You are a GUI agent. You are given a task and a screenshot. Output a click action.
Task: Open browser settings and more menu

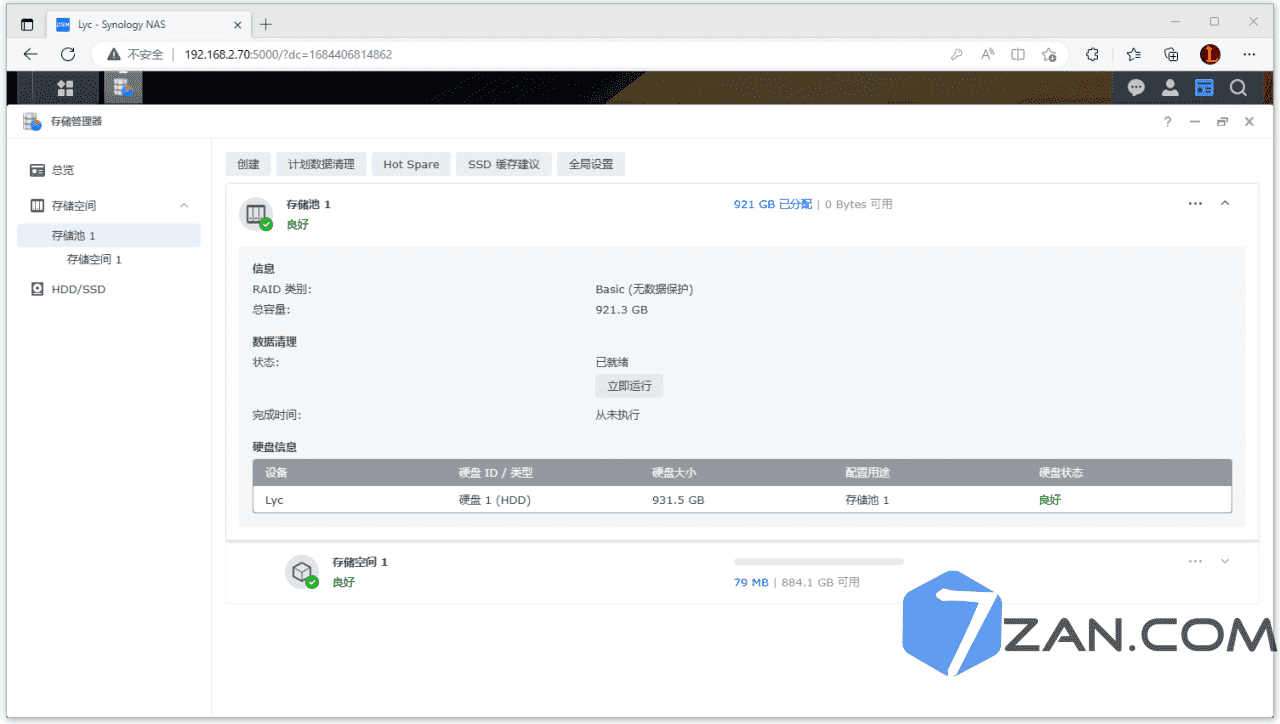tap(1249, 54)
